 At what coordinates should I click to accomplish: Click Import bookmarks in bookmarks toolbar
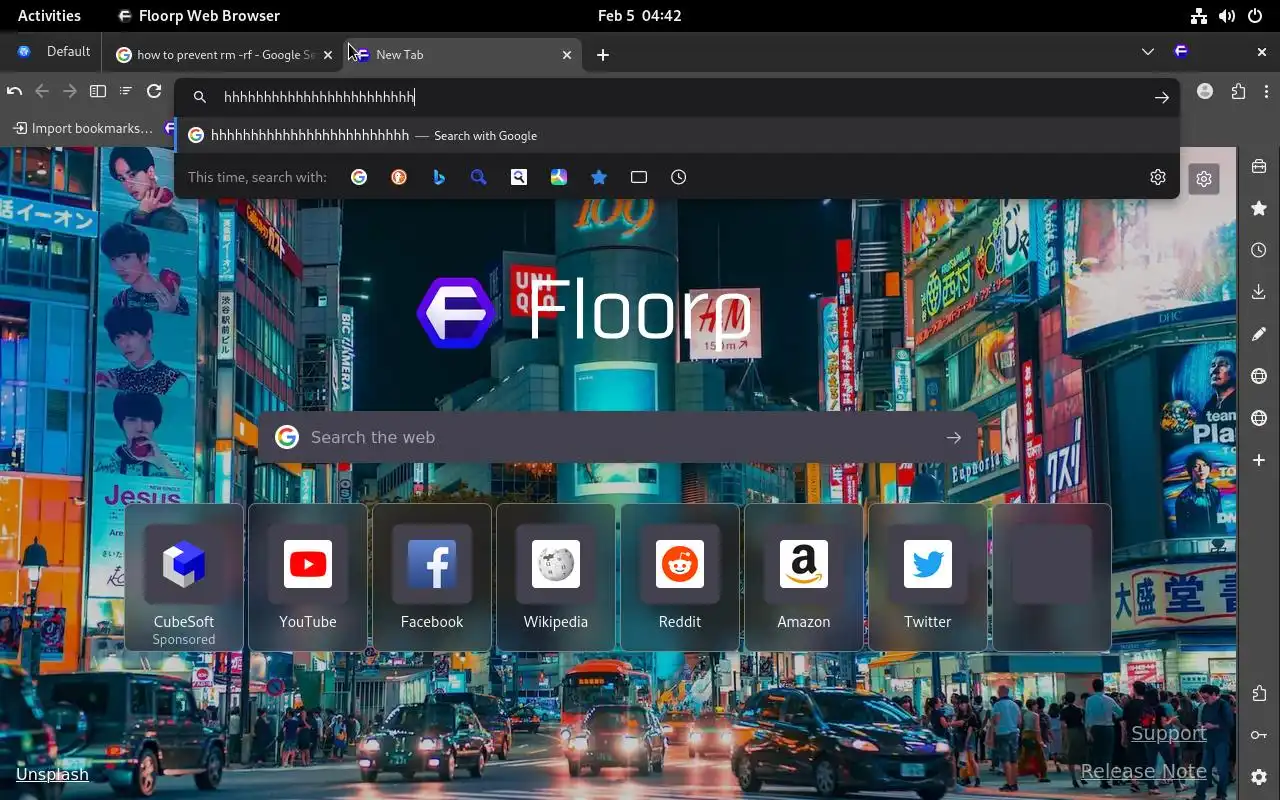tap(83, 128)
